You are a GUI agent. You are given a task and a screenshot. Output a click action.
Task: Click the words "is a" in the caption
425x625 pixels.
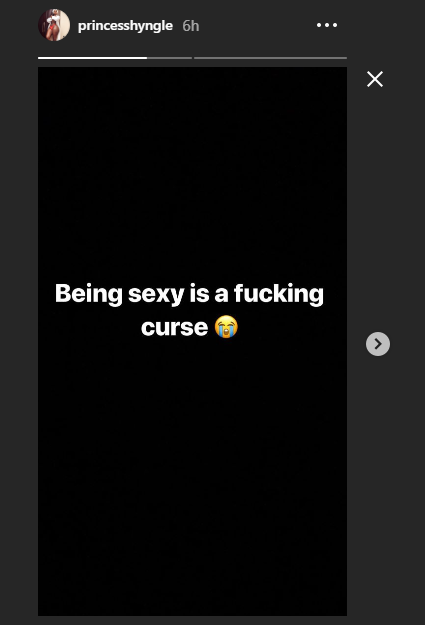(209, 294)
